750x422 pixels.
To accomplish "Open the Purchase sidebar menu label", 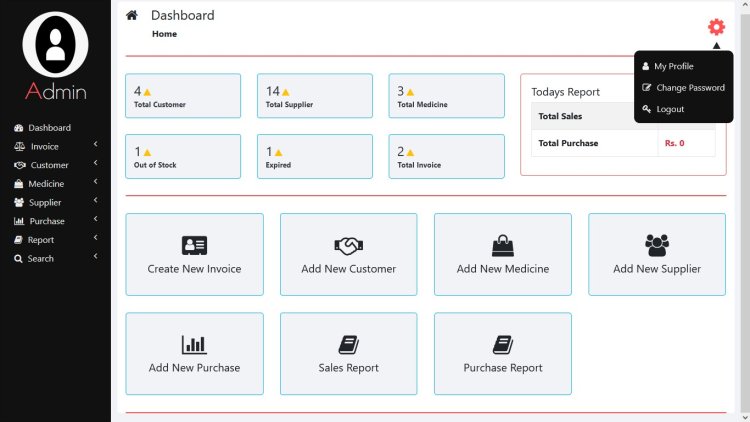I will [x=47, y=221].
